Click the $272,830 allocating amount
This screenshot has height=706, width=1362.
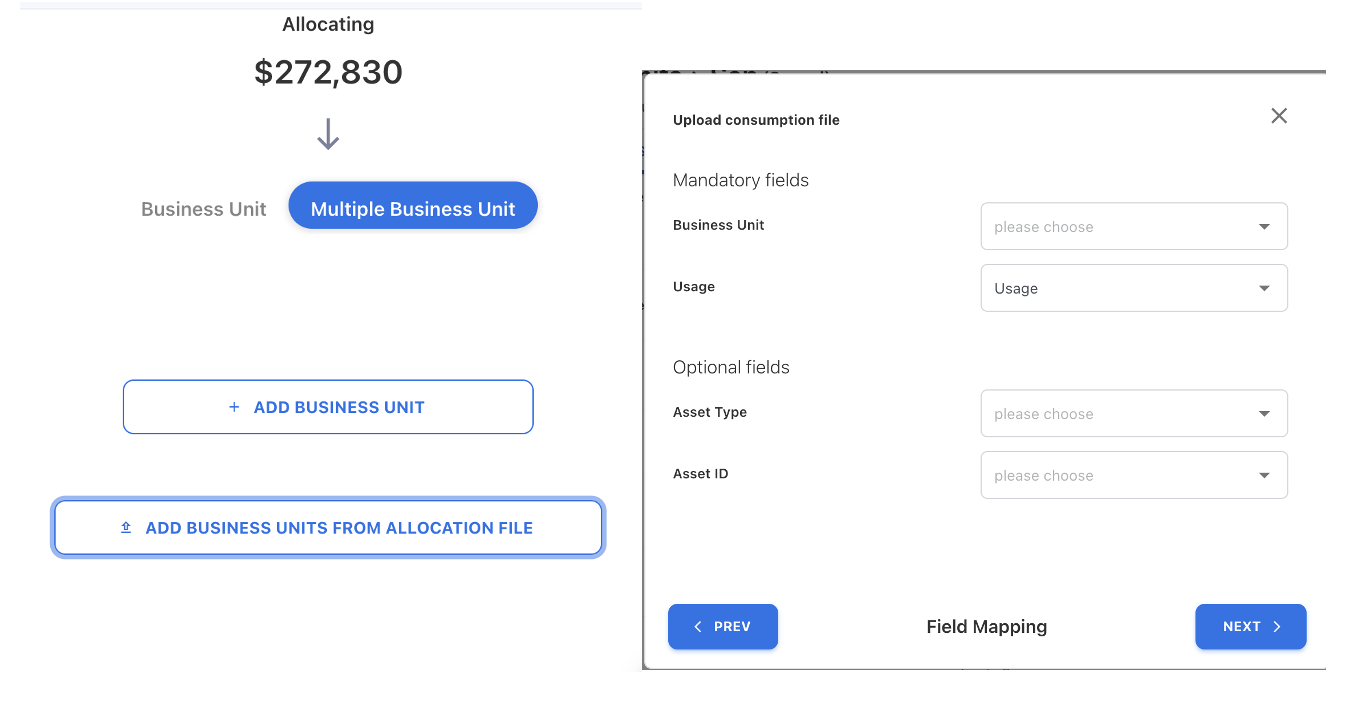tap(328, 72)
